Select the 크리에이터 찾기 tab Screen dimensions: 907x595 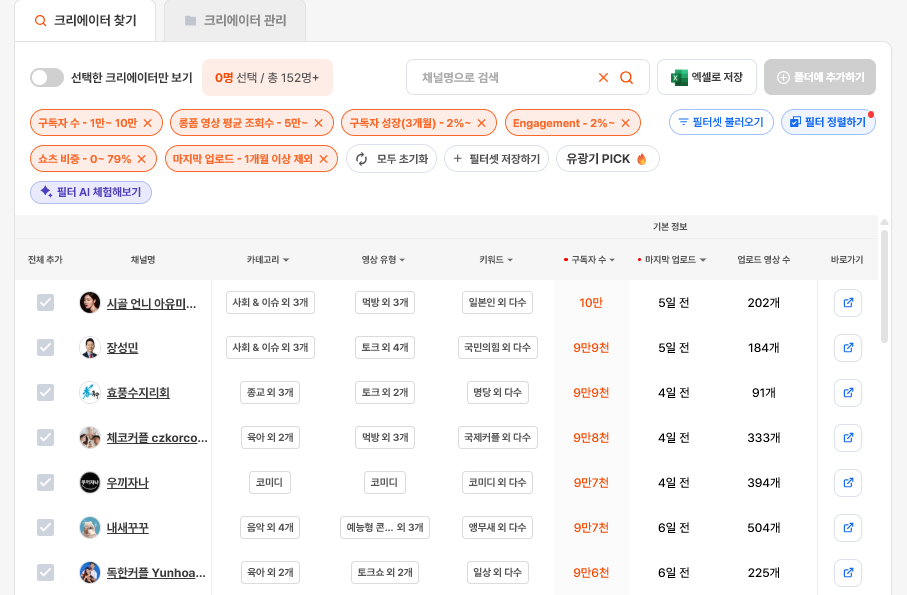tap(85, 20)
